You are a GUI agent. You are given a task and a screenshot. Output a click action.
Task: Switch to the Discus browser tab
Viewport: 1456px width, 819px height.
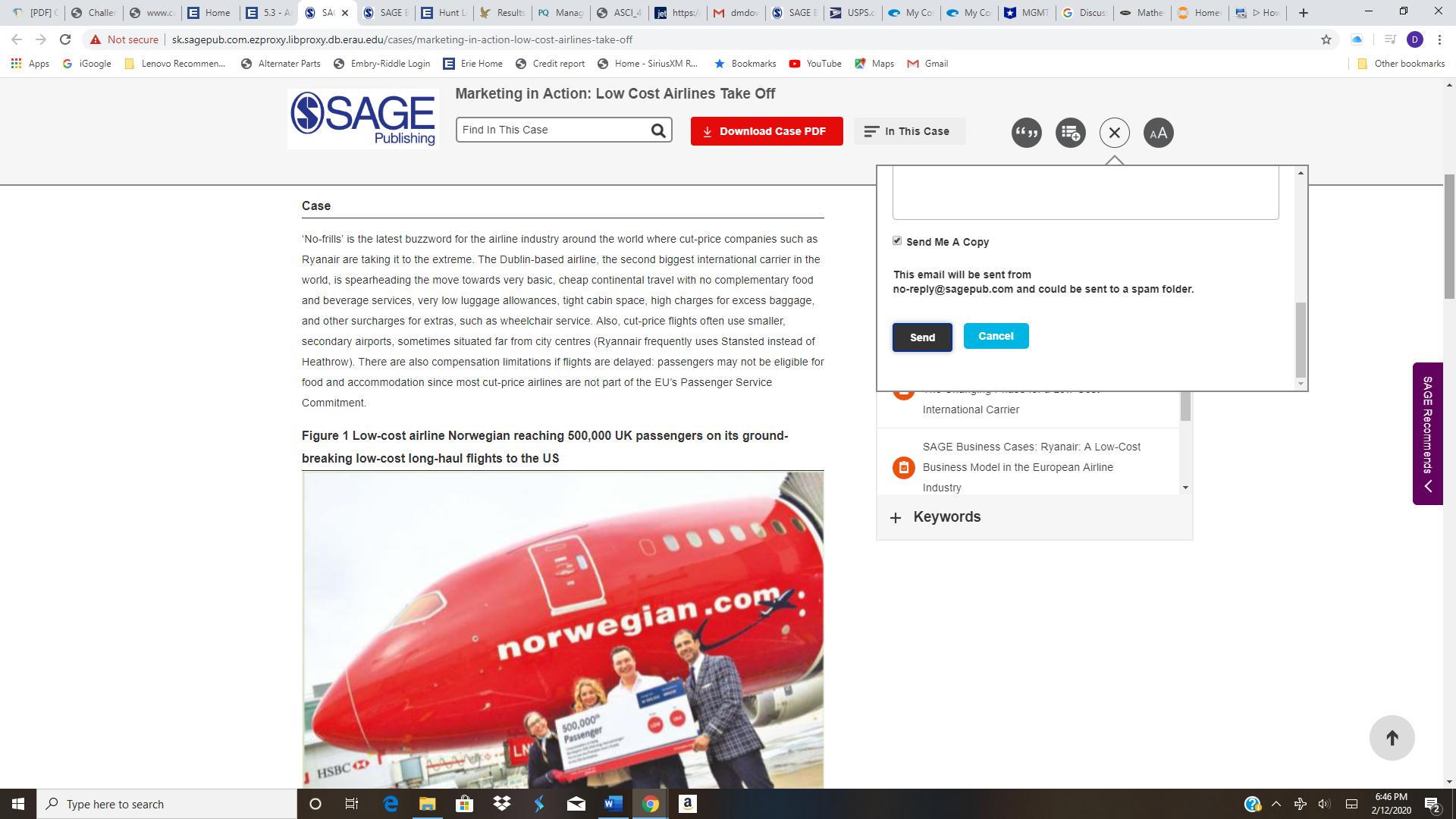coord(1085,12)
